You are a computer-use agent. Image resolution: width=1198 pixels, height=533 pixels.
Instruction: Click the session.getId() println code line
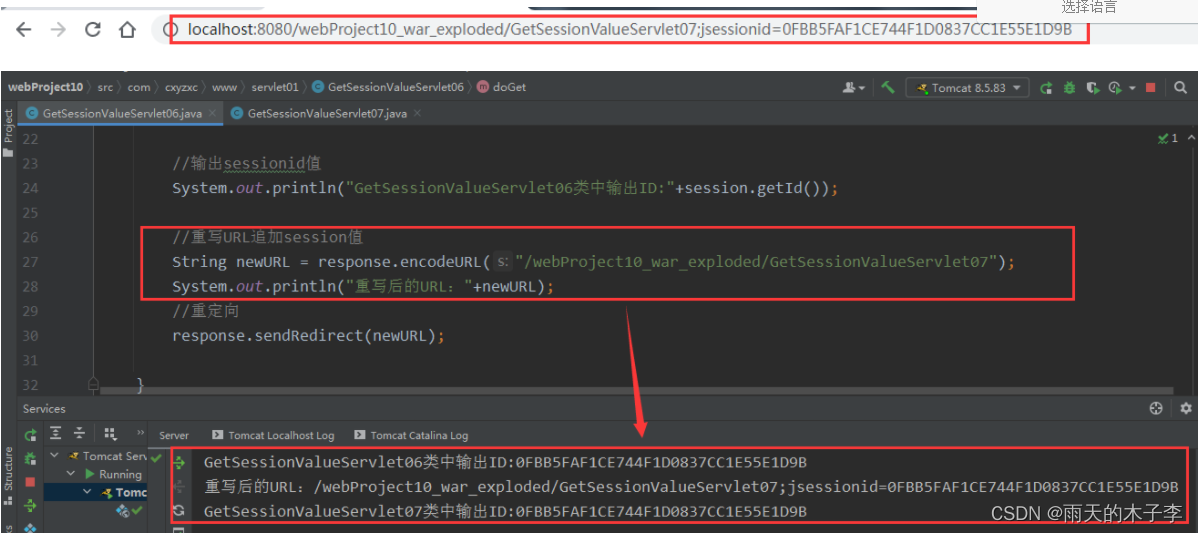click(505, 188)
